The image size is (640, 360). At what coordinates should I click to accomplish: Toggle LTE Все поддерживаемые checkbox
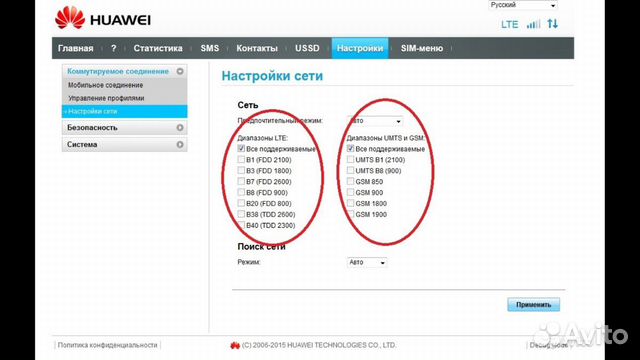[241, 149]
